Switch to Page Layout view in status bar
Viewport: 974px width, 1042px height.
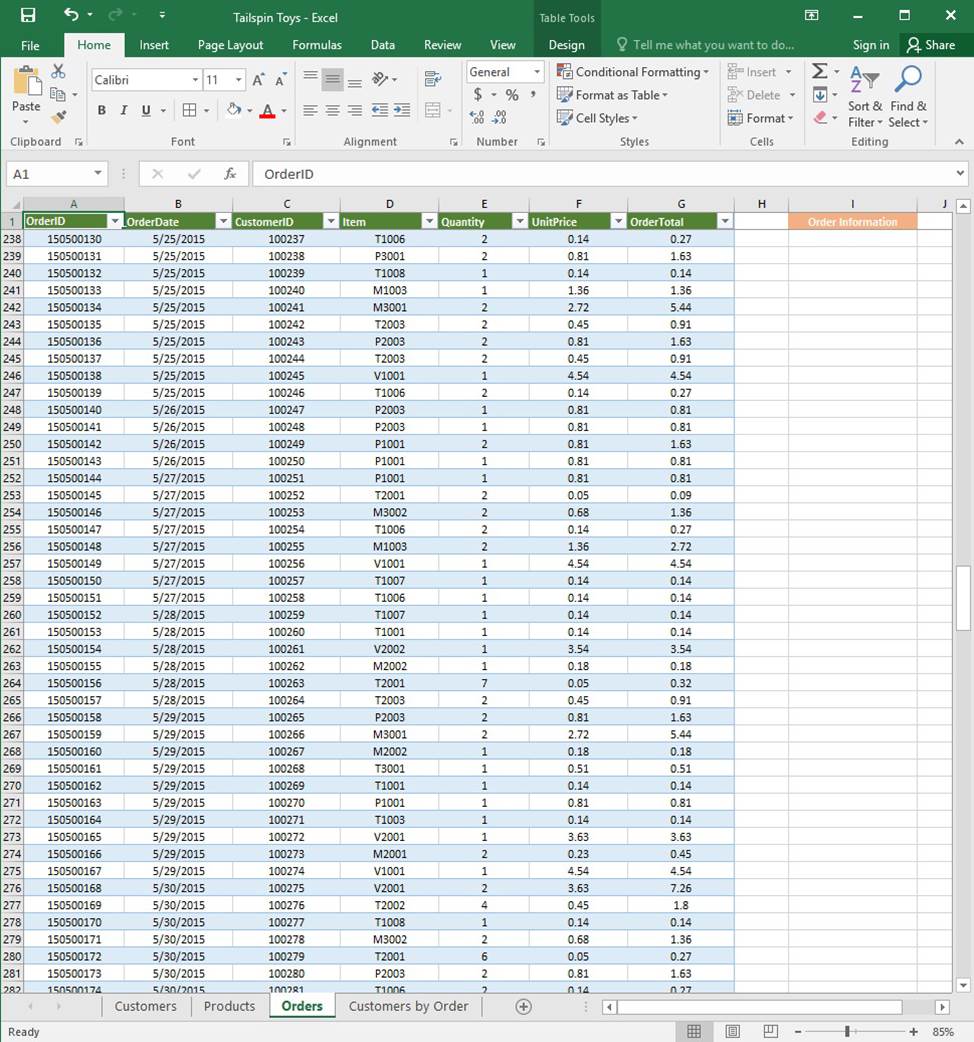[x=732, y=1031]
